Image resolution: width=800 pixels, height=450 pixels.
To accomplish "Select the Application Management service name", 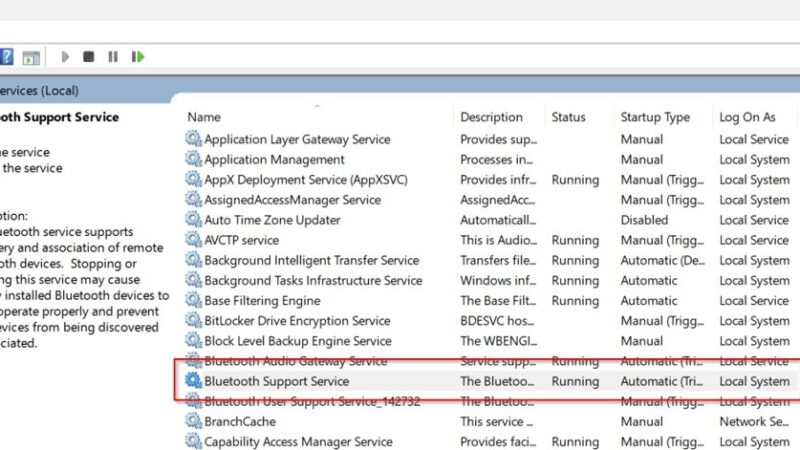I will pyautogui.click(x=274, y=160).
